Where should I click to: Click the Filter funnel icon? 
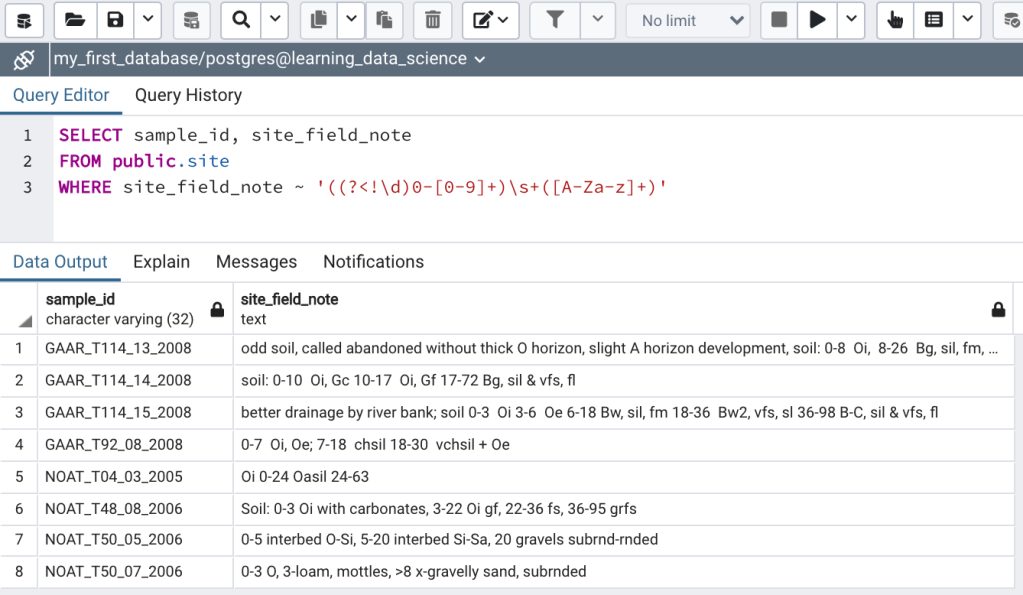pos(554,20)
